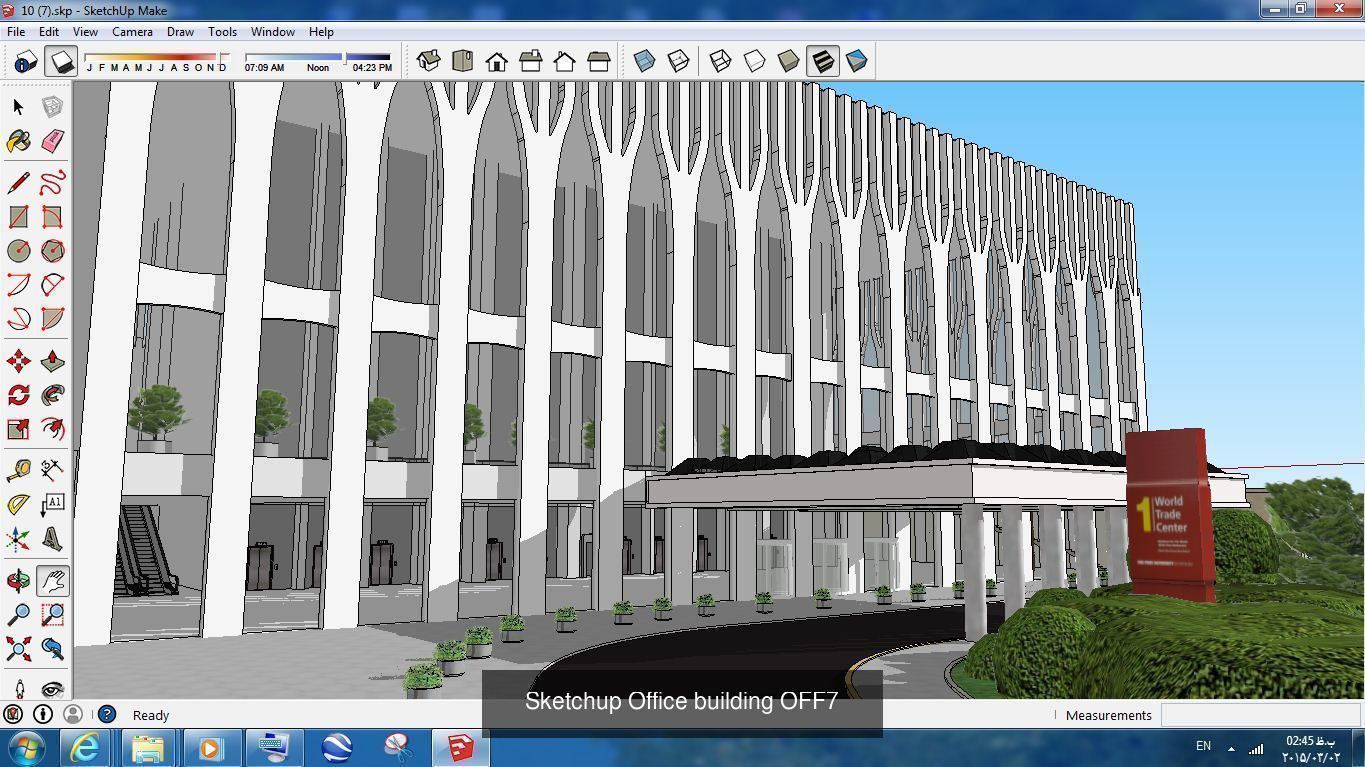The height and width of the screenshot is (767, 1365).
Task: Select the Circle tool
Action: point(18,251)
